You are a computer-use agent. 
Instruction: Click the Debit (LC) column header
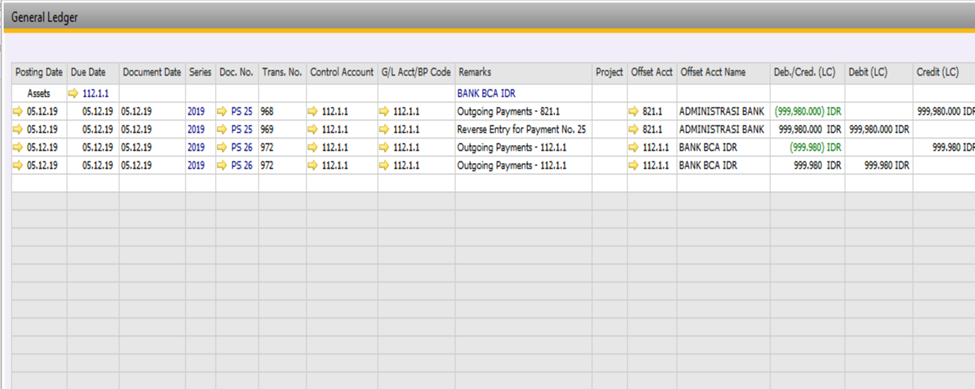[879, 73]
